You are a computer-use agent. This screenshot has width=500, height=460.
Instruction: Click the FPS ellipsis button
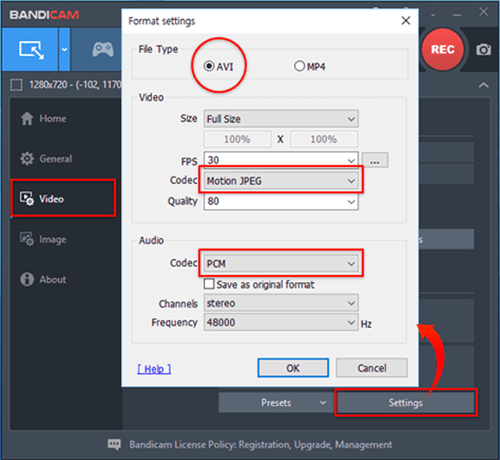click(x=375, y=160)
